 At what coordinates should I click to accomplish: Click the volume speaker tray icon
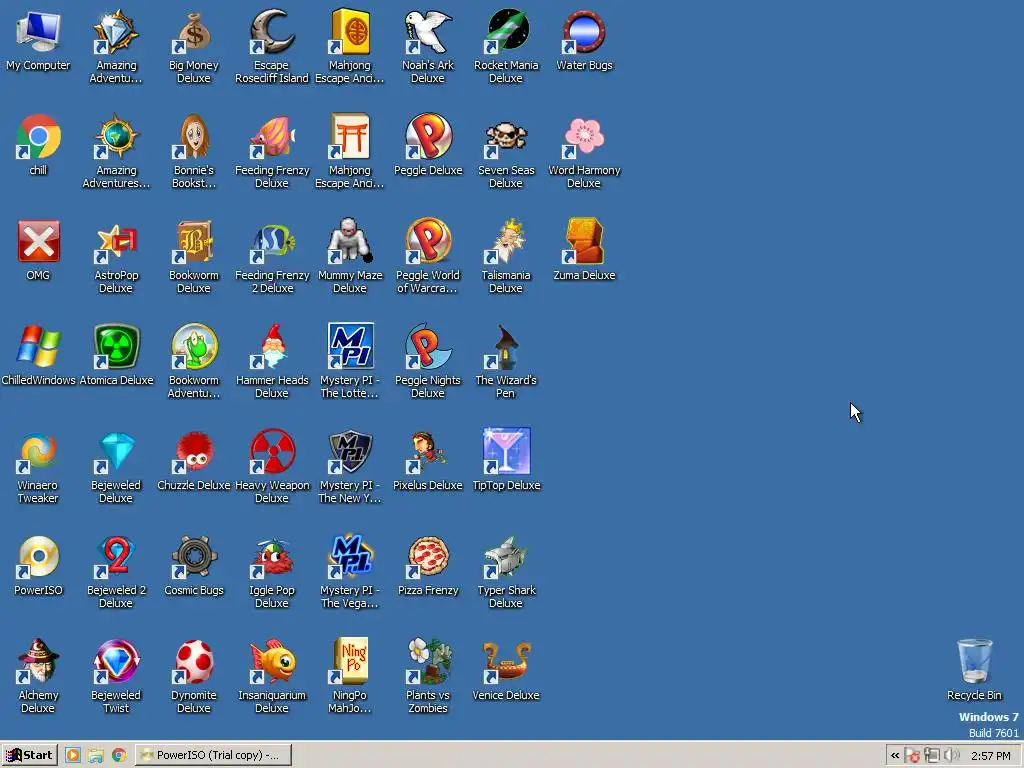[x=951, y=756]
